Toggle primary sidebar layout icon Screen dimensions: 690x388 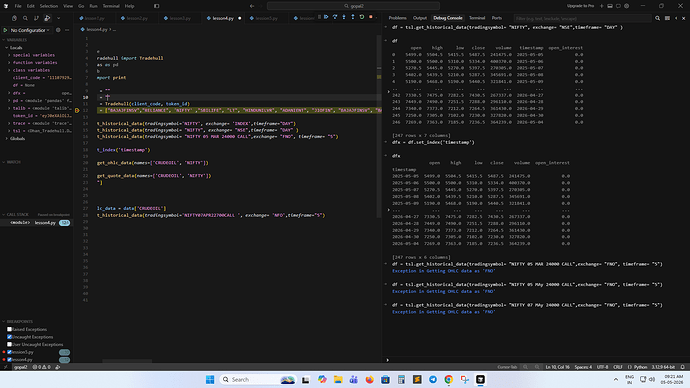156,6
